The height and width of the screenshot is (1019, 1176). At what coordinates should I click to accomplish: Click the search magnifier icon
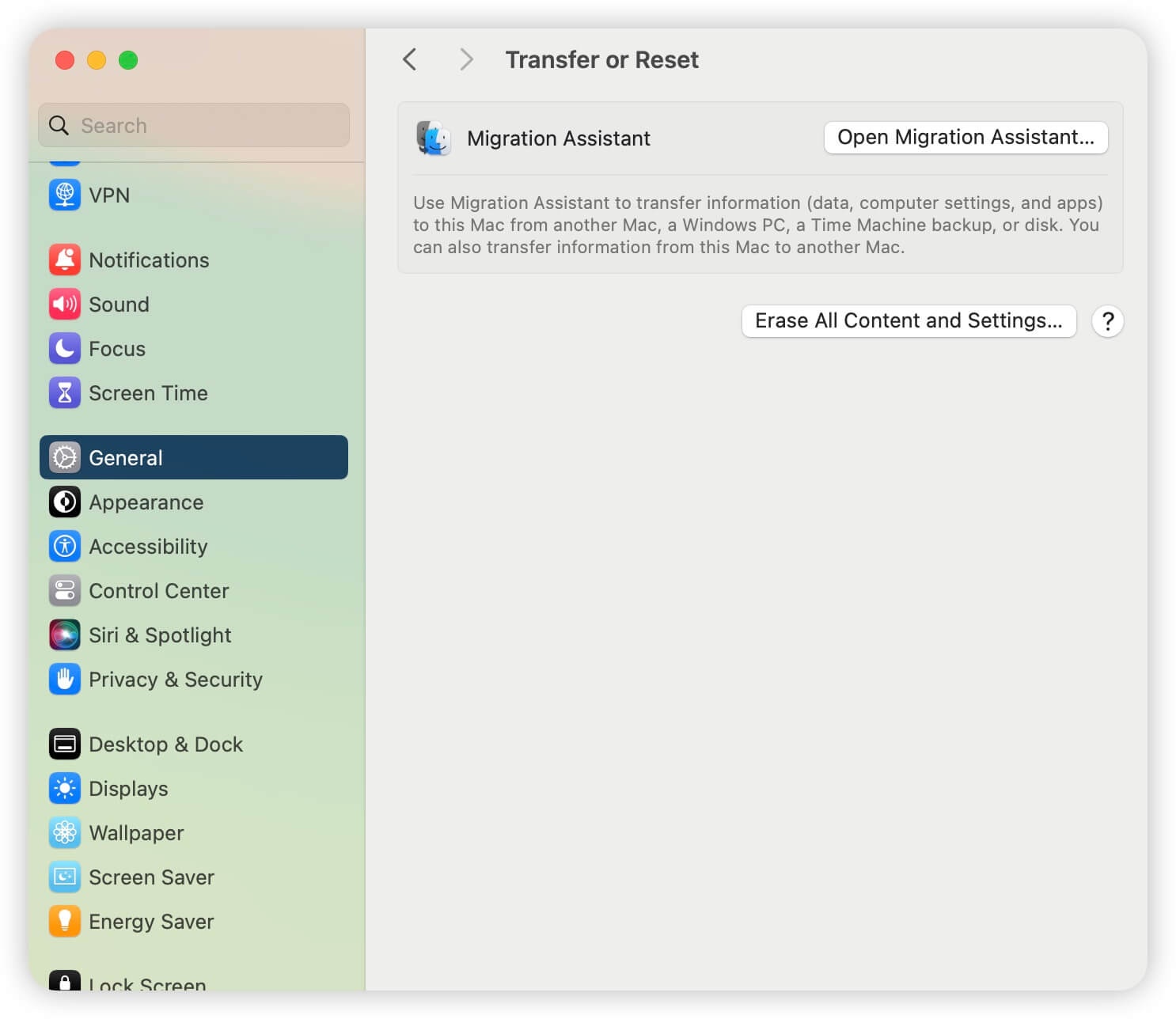tap(59, 125)
